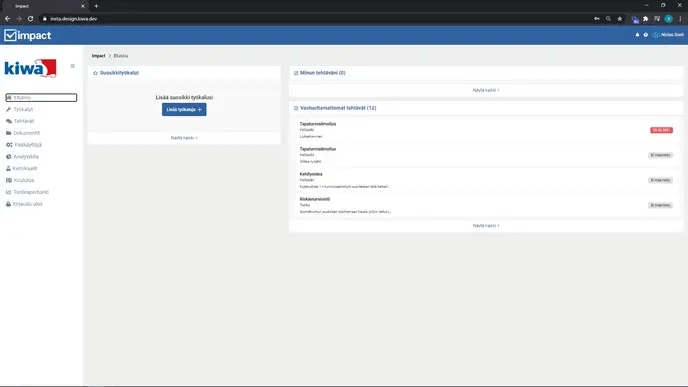
Task: Click the red due date badge
Action: (x=661, y=130)
